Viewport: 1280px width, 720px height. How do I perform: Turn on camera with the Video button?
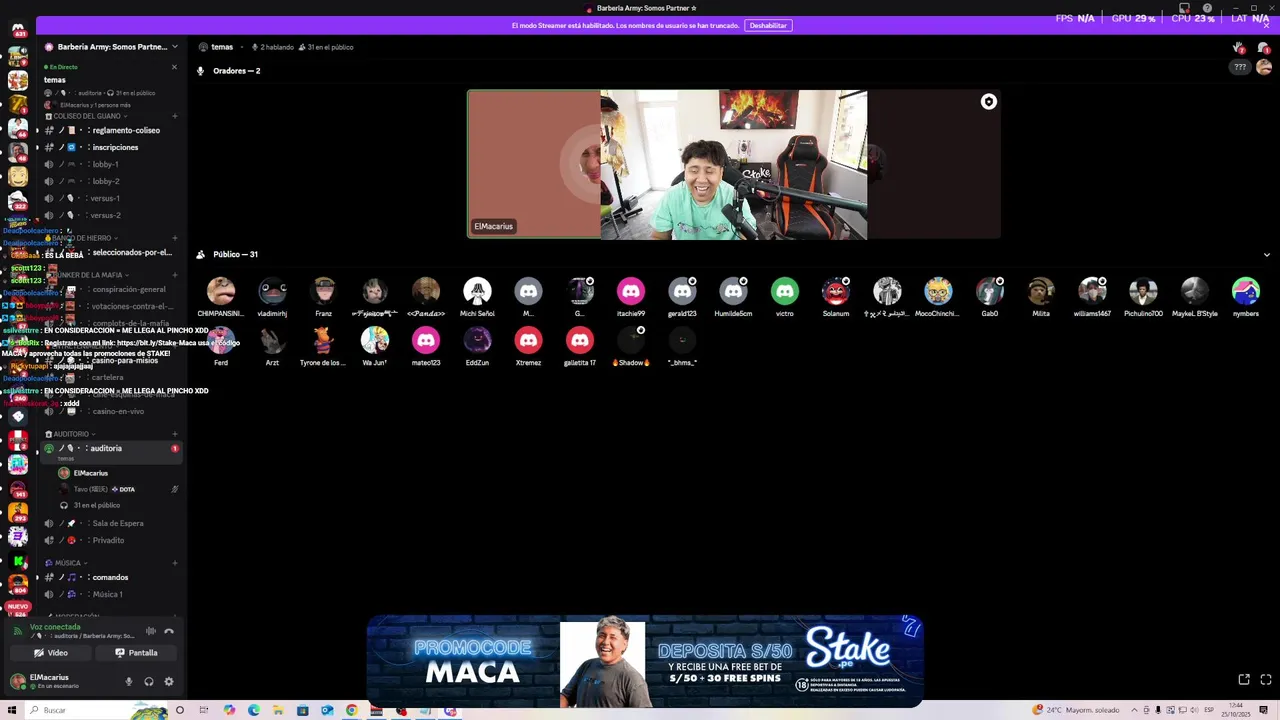point(50,653)
